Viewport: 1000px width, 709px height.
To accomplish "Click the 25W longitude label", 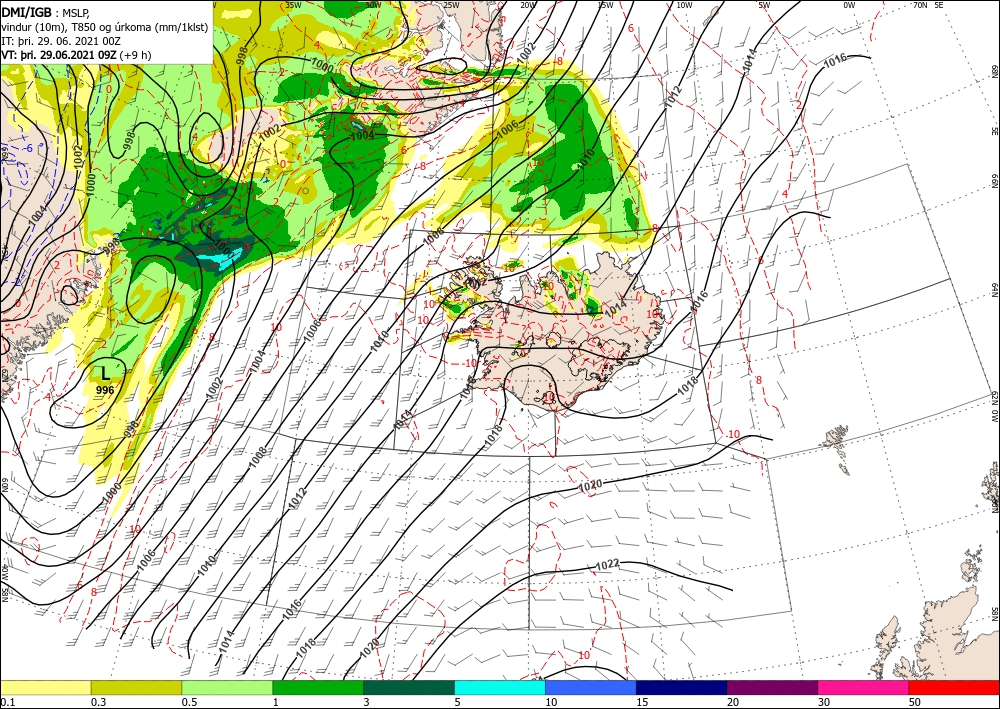I will [x=450, y=5].
